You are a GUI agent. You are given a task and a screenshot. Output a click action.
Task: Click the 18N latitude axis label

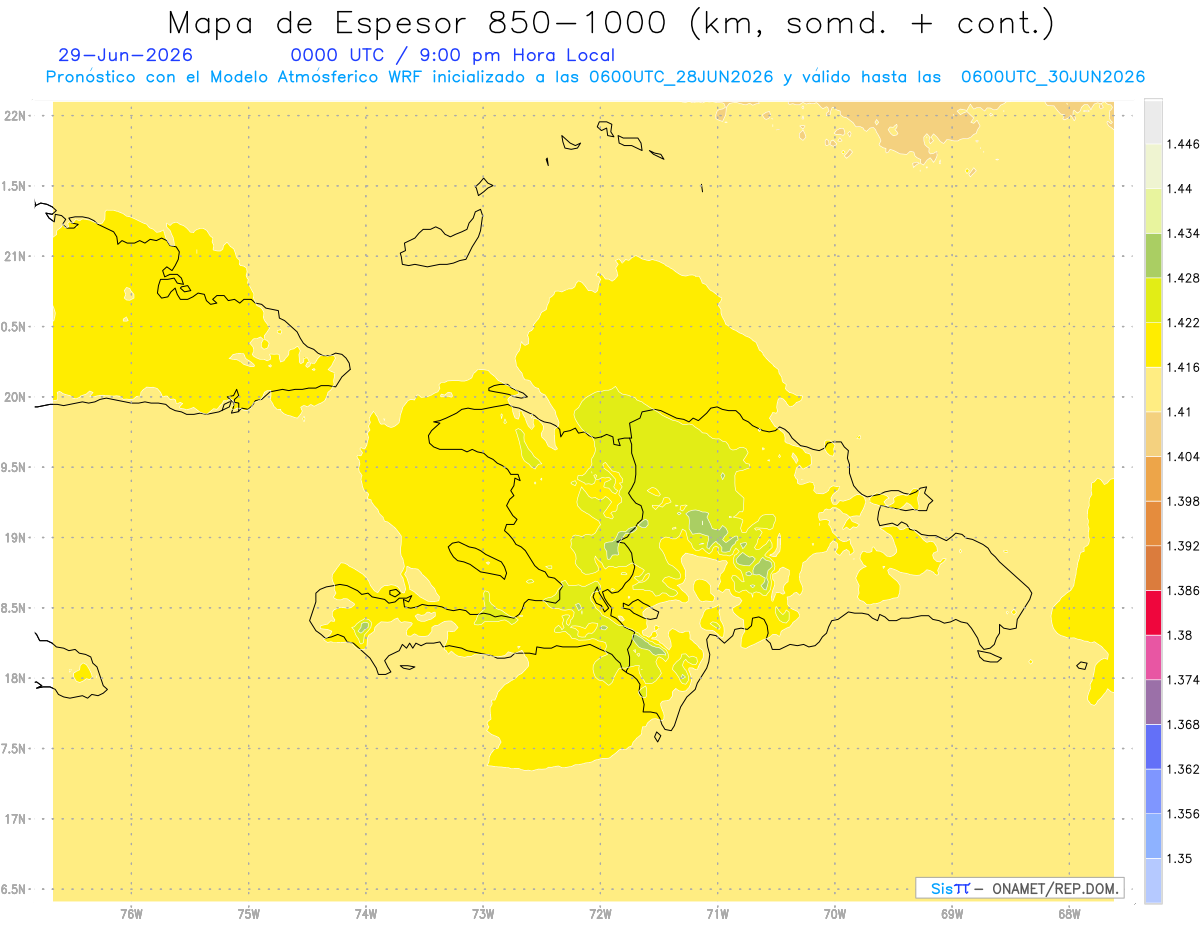point(14,678)
